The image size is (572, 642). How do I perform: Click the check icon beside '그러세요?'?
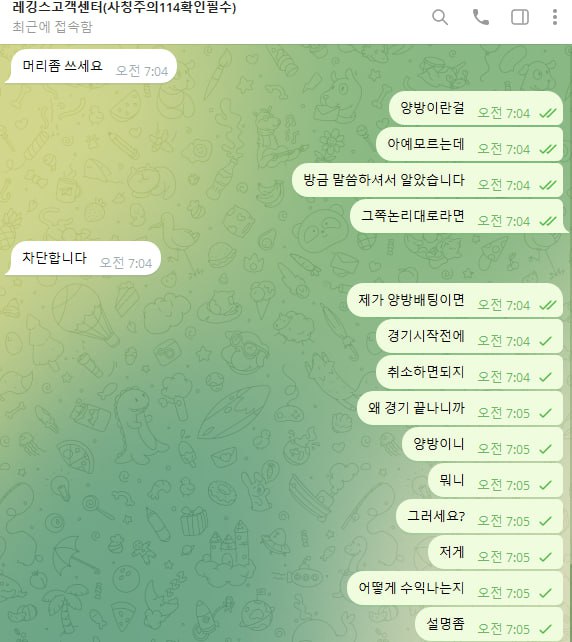[x=545, y=521]
